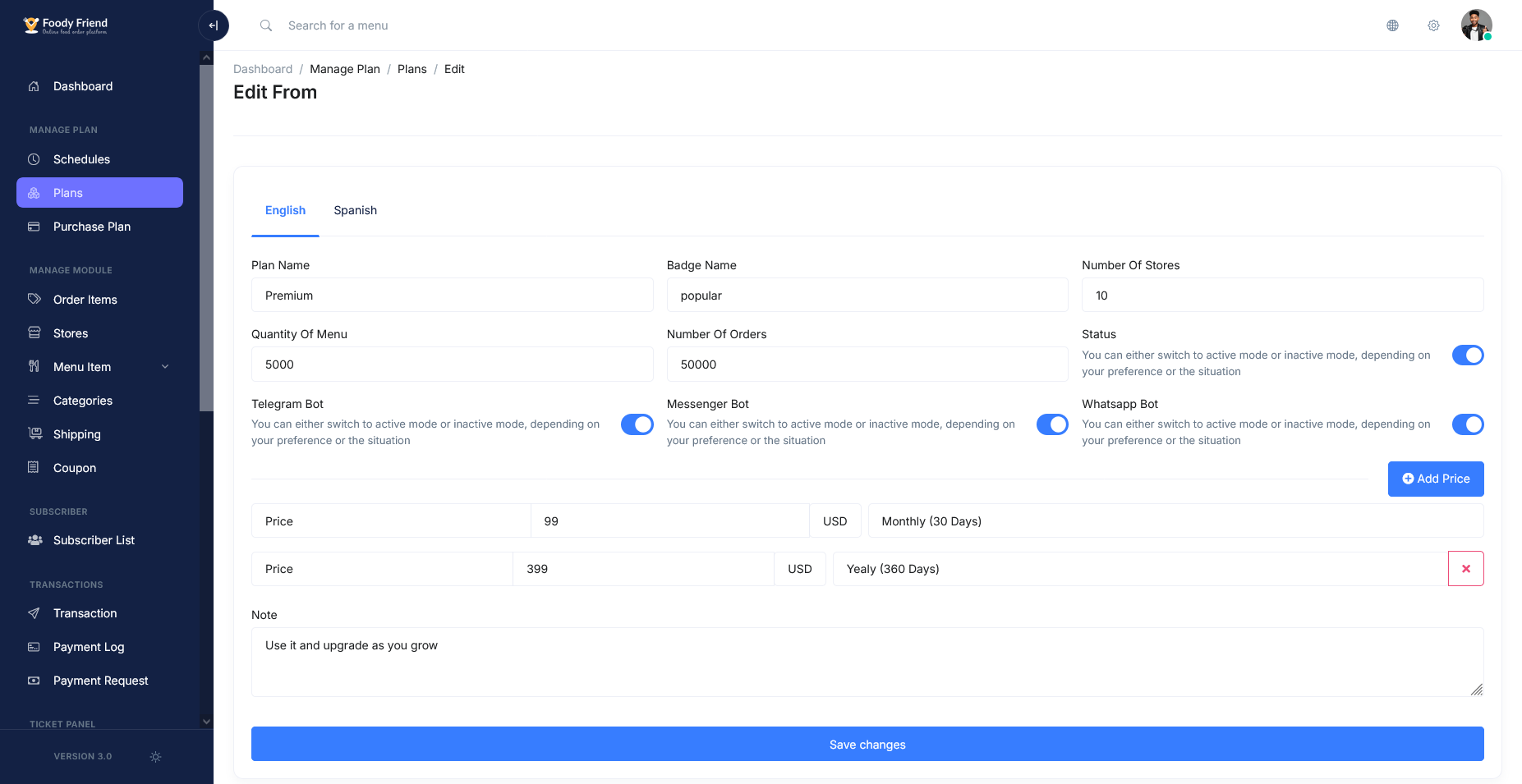The height and width of the screenshot is (784, 1522).
Task: Click the search magnifier icon
Action: [266, 25]
